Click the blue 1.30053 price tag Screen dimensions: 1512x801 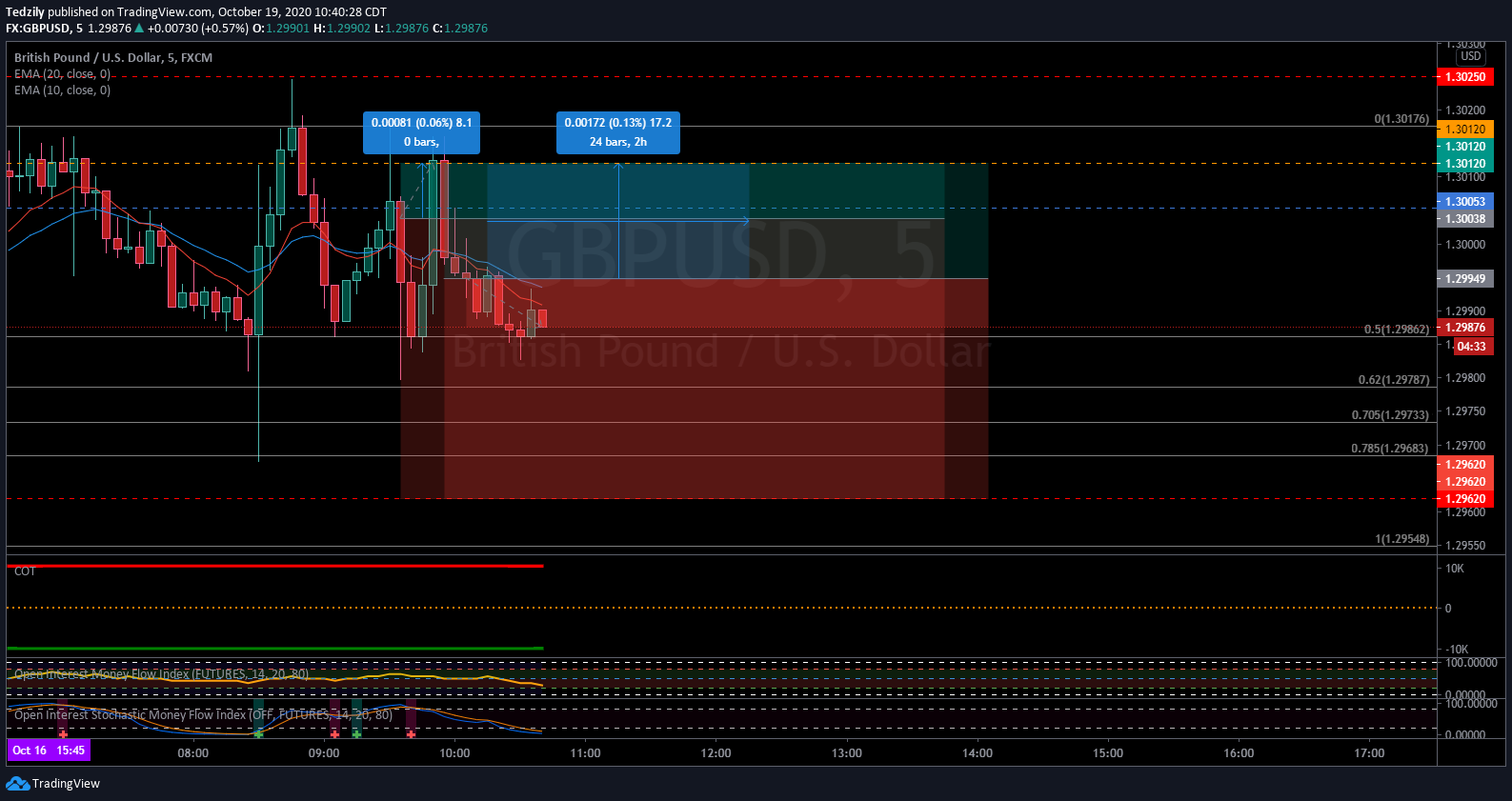1464,202
